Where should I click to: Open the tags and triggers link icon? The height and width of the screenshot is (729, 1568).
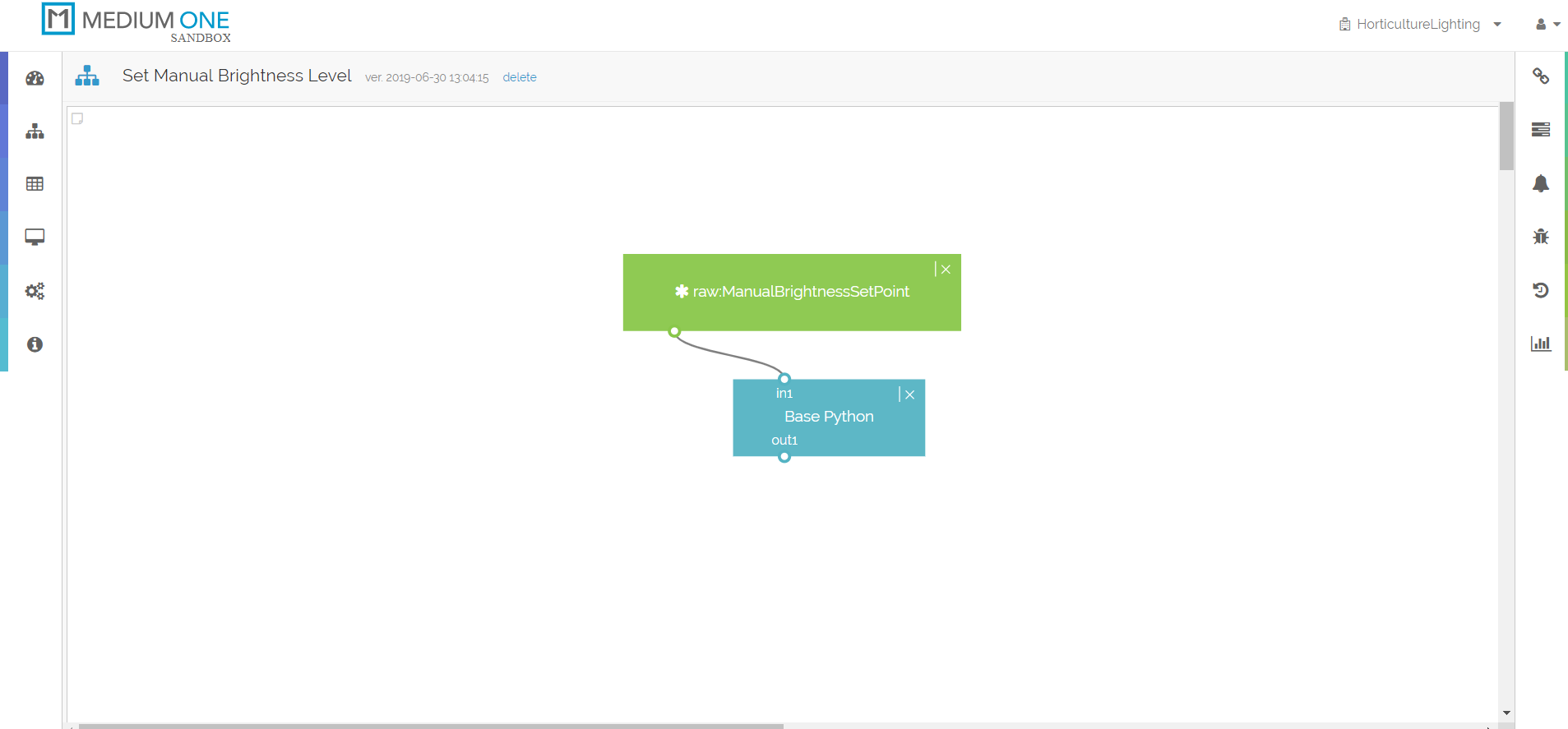coord(1540,76)
